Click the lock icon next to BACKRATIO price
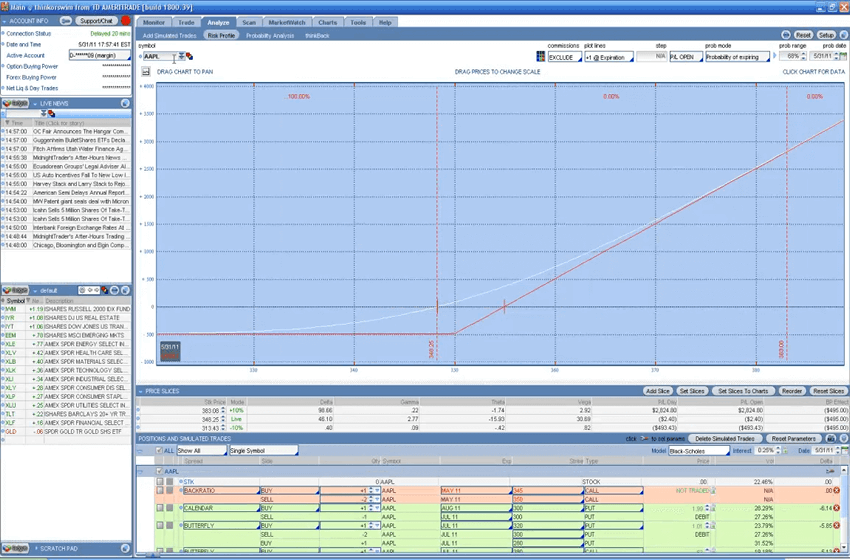The width and height of the screenshot is (850, 560). point(713,491)
